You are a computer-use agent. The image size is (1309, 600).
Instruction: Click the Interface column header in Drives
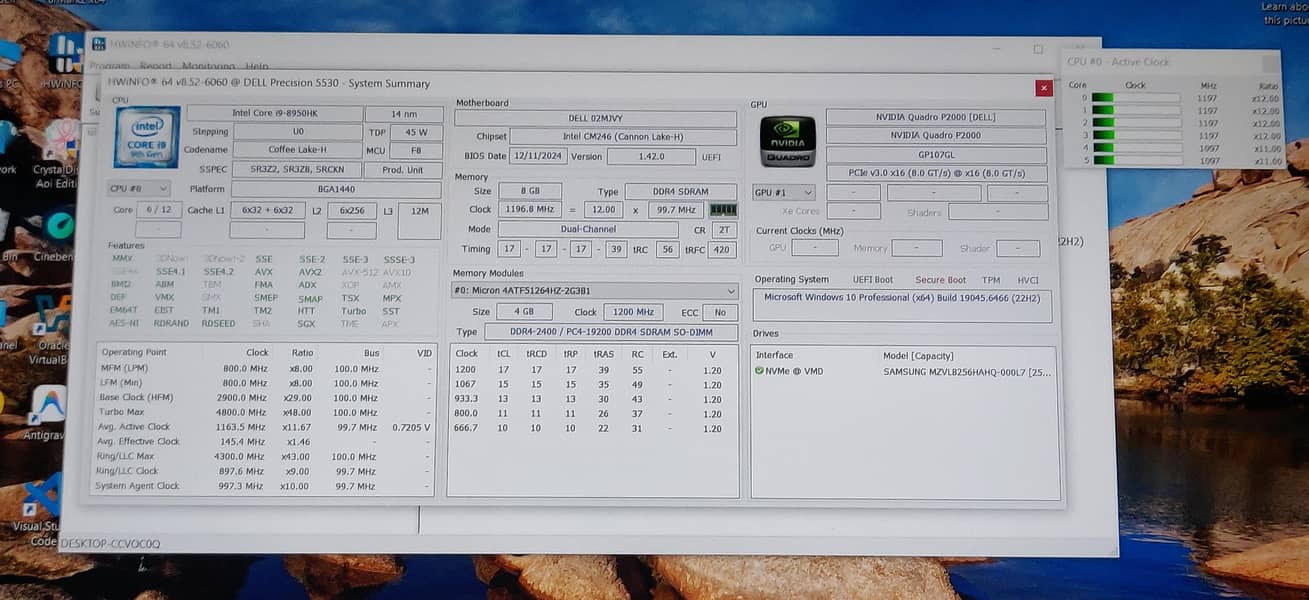pyautogui.click(x=774, y=355)
